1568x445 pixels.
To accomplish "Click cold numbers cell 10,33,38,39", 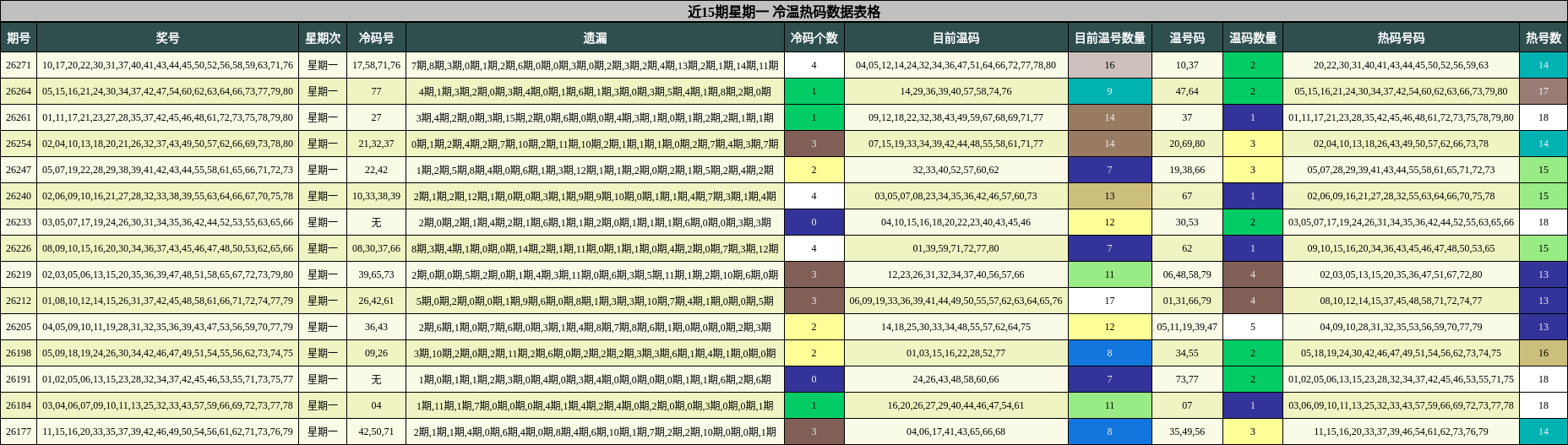I will coord(376,196).
